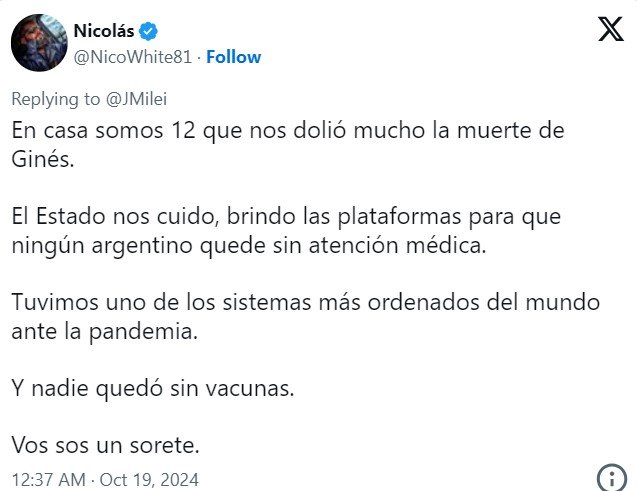Click the text "ante la pandemia."

105,330
